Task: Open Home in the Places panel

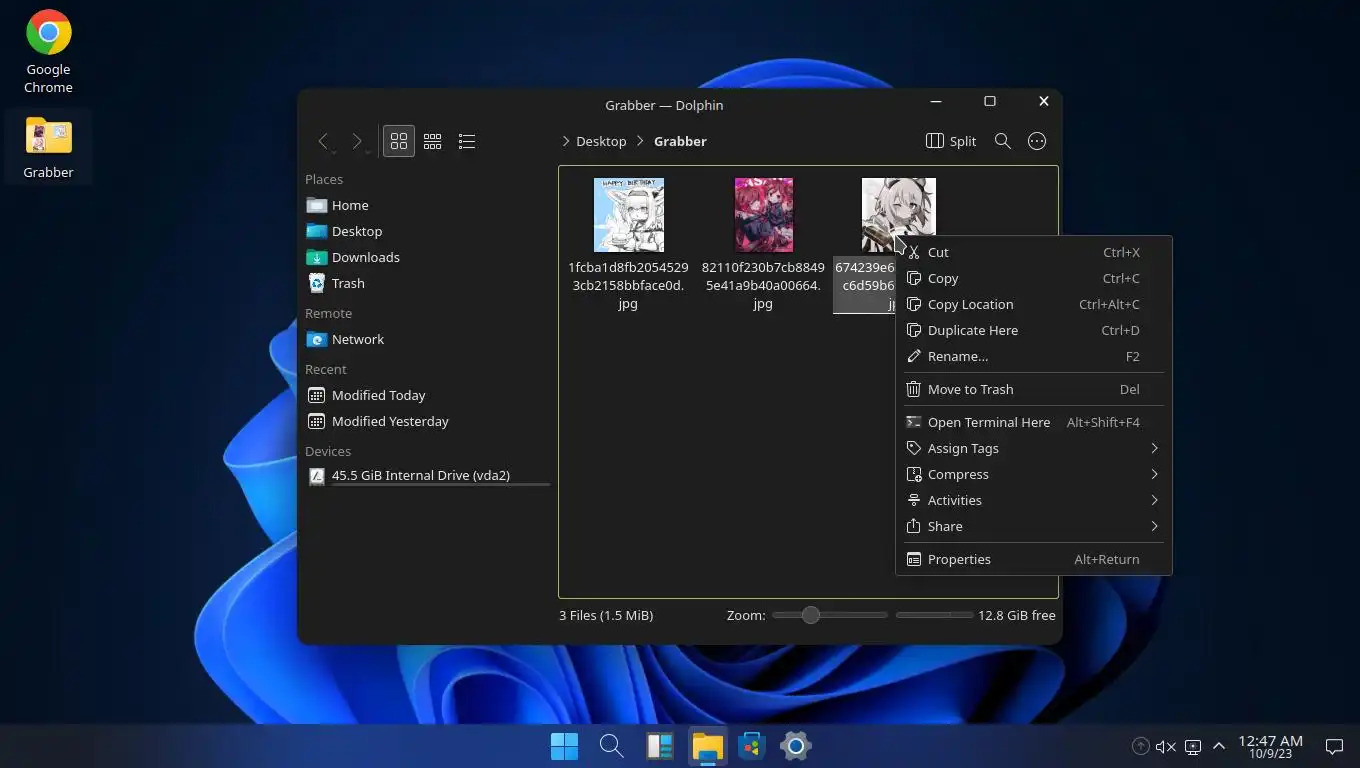Action: (427, 205)
